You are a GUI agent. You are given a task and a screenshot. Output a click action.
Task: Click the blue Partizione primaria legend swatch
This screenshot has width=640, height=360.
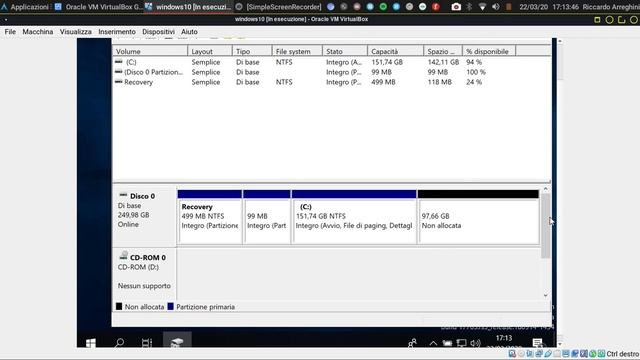click(171, 307)
